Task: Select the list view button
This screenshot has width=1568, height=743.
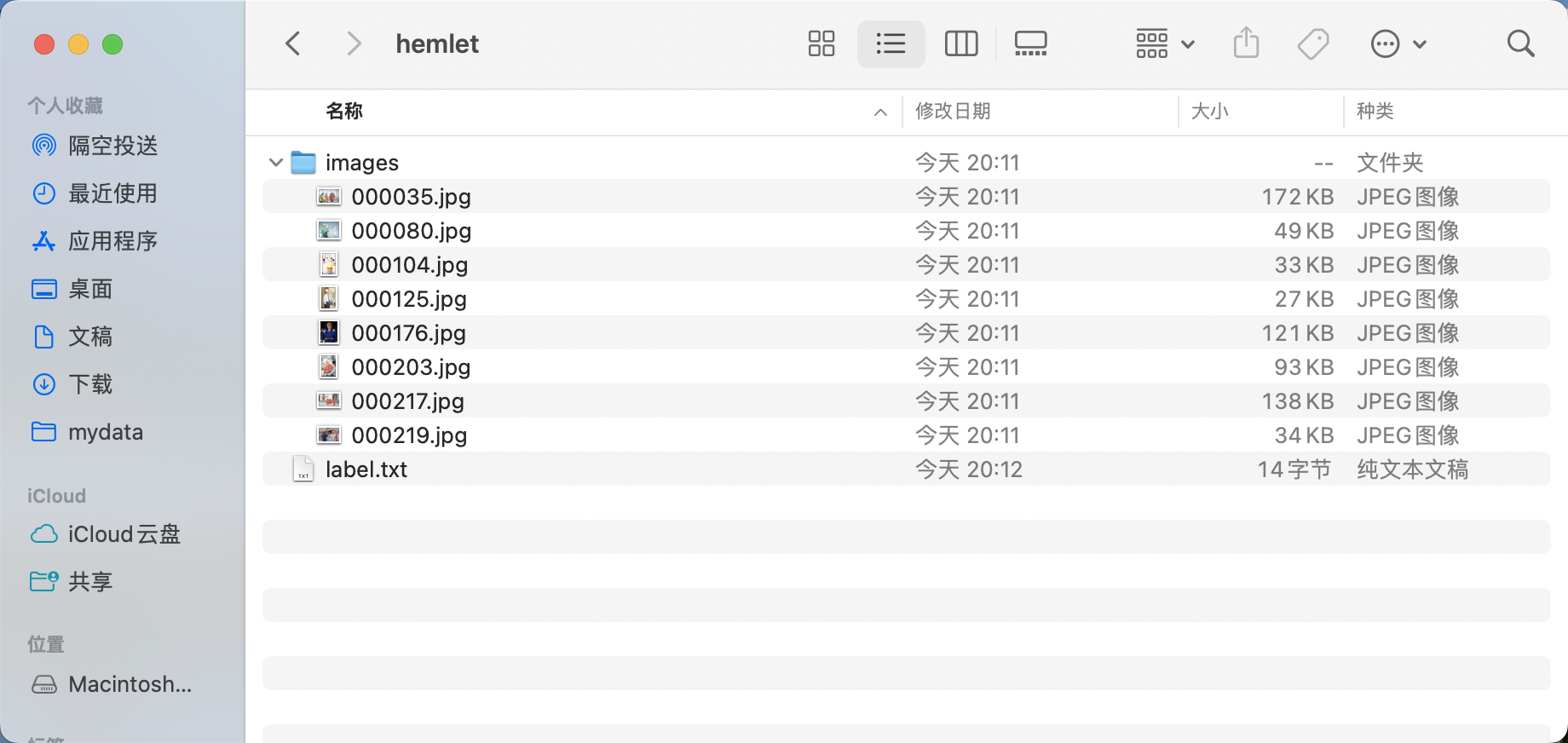Action: click(x=891, y=43)
